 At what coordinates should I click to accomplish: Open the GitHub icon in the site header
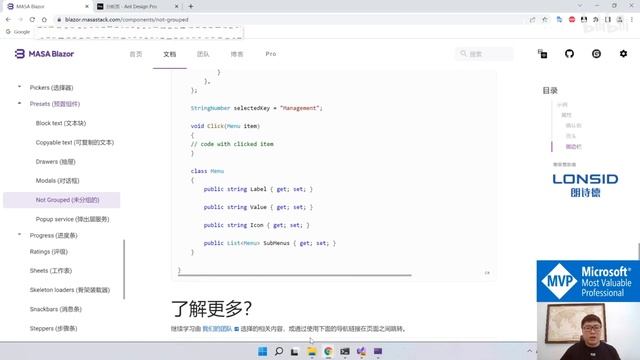[x=569, y=53]
